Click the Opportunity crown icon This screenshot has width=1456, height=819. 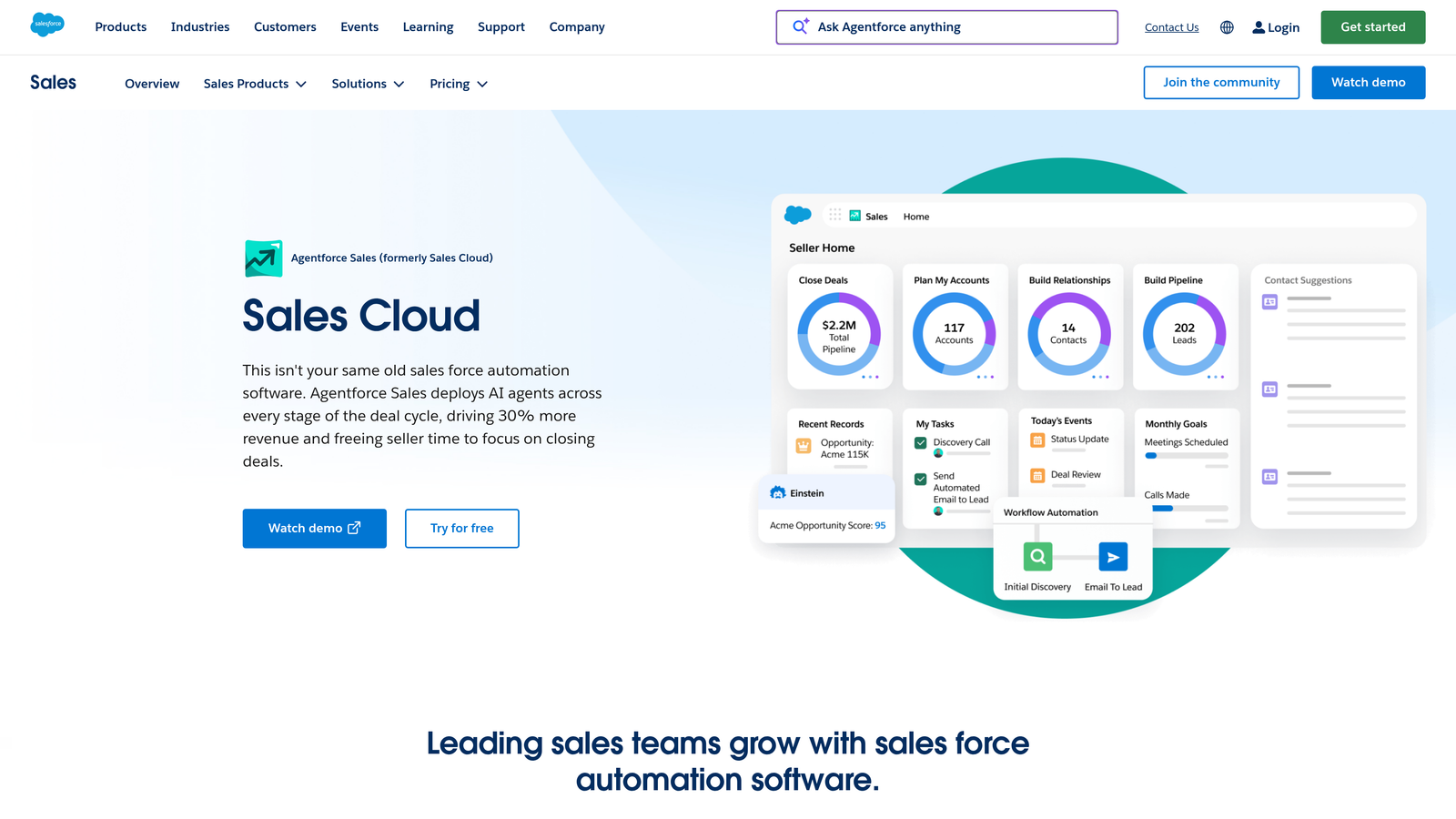click(x=804, y=446)
